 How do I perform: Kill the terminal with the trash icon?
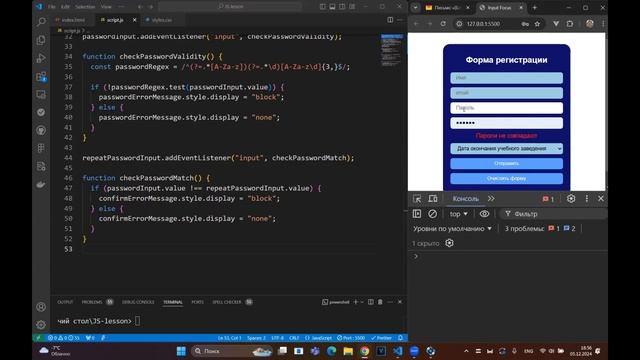click(380, 302)
